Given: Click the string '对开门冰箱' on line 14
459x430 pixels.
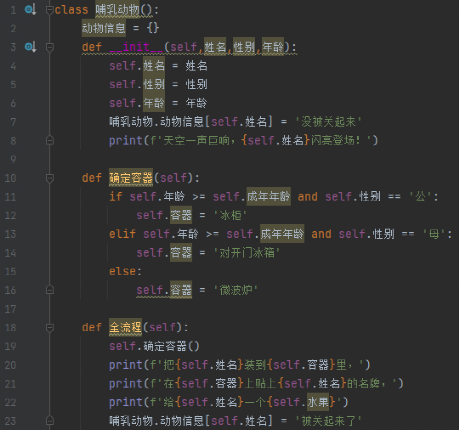Looking at the screenshot, I should [x=247, y=253].
